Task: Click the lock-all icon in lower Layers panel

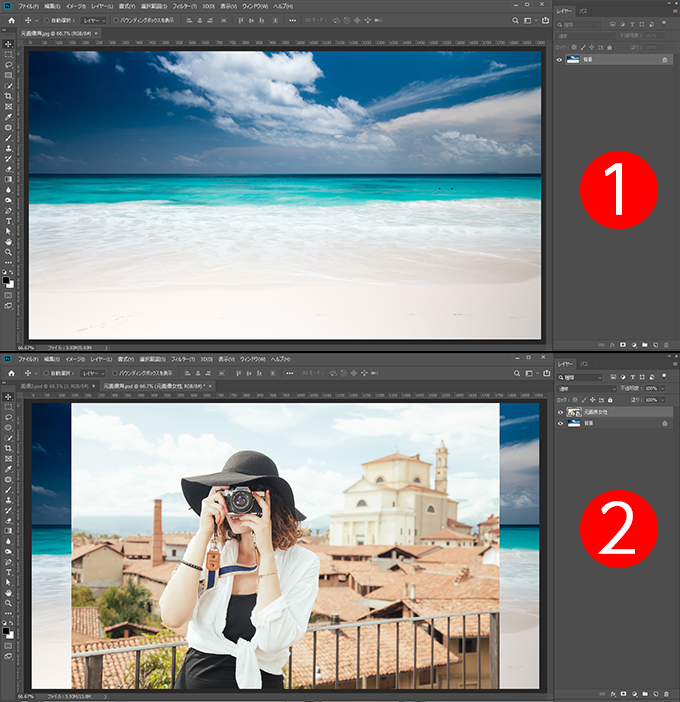Action: (611, 398)
